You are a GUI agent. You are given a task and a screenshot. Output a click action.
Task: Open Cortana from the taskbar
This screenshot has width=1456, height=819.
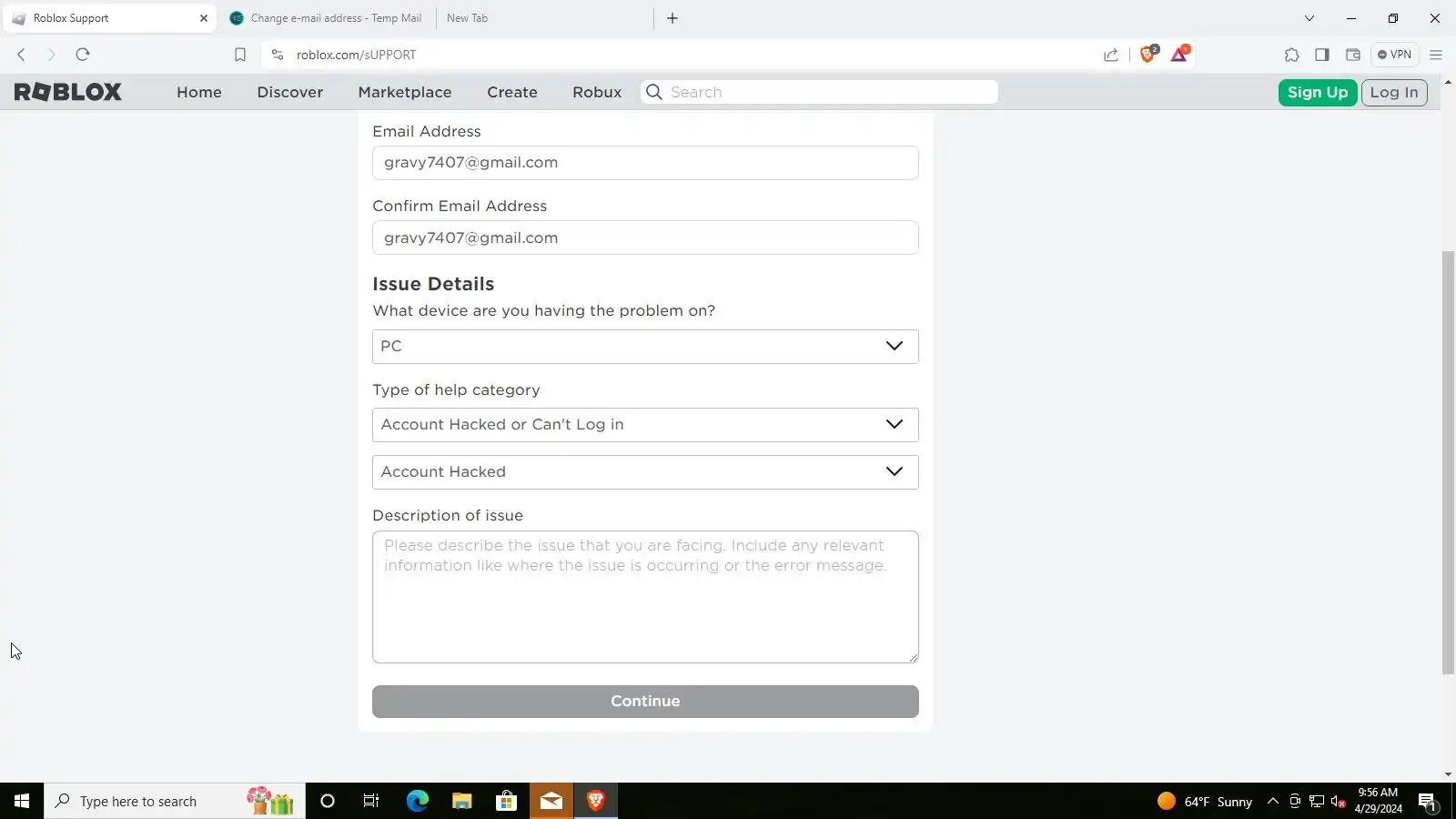coord(328,801)
